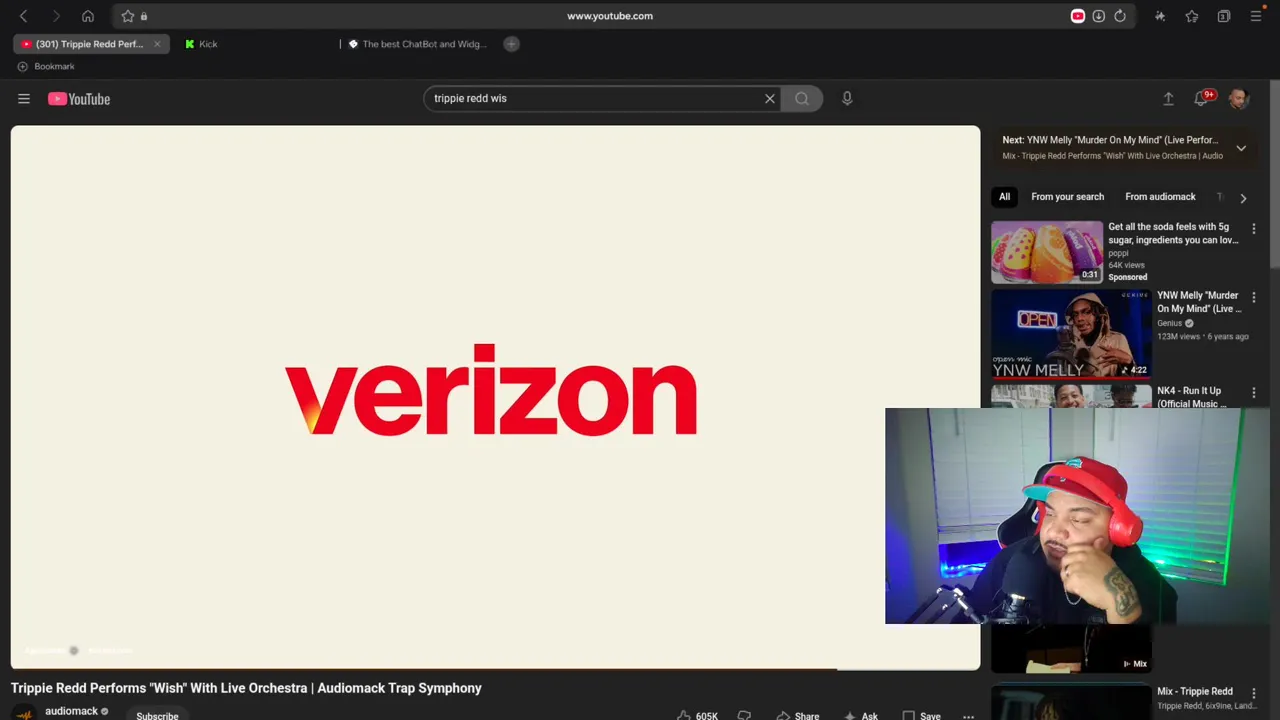Click the www.youtube.com address bar

pyautogui.click(x=610, y=16)
